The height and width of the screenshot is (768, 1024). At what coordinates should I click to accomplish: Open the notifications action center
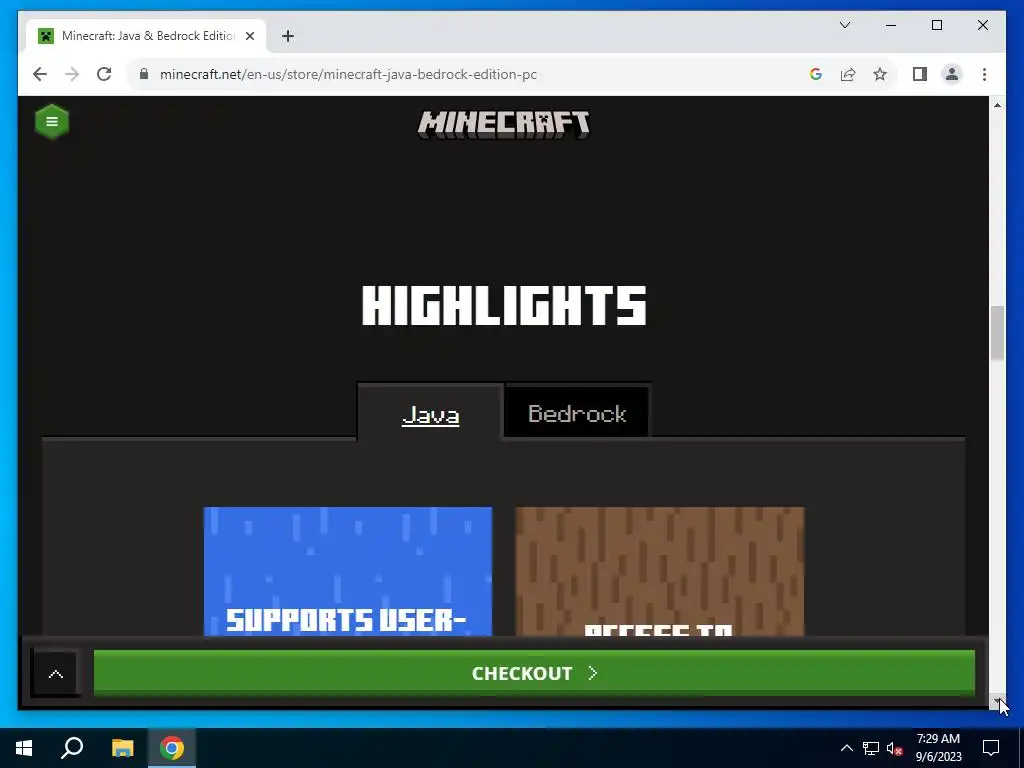991,748
